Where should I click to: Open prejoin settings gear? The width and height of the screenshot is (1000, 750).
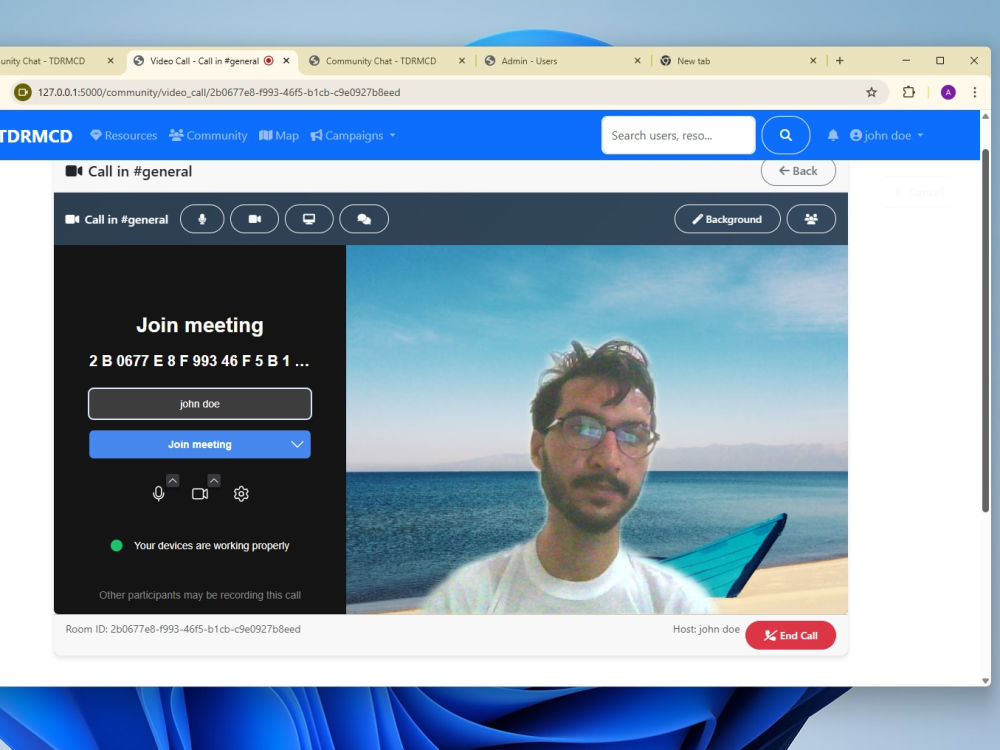241,494
